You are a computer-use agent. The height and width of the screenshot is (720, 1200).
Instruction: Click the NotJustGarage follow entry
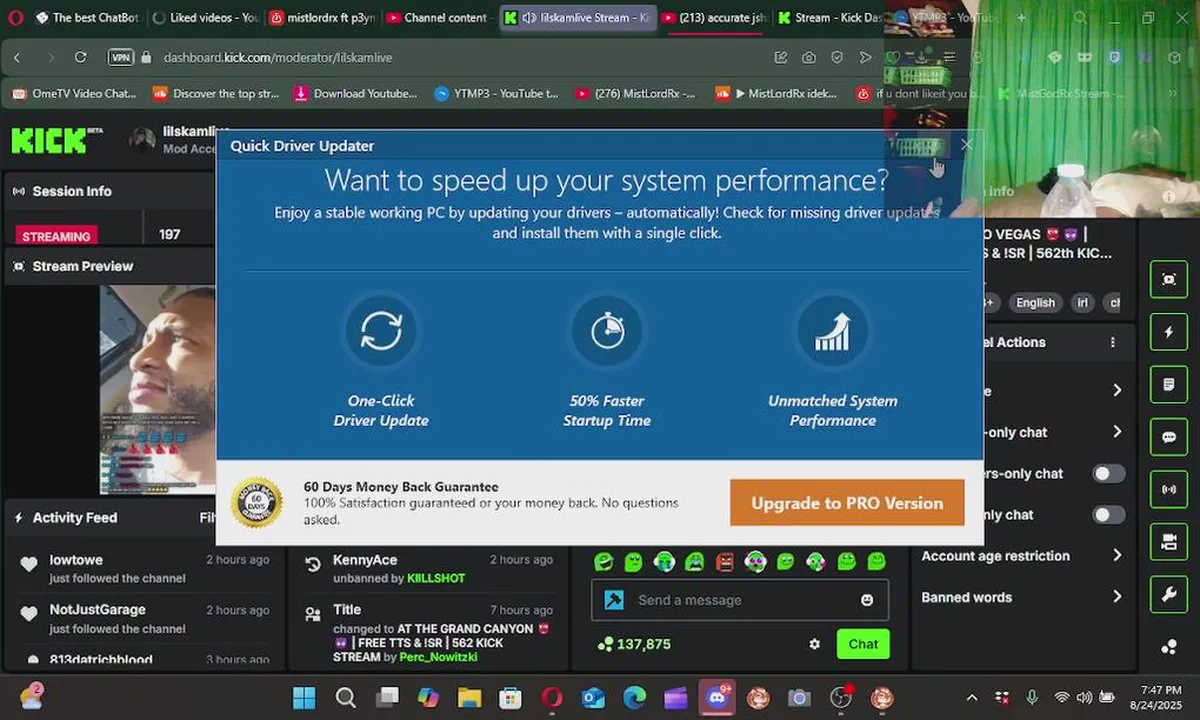[x=143, y=619]
